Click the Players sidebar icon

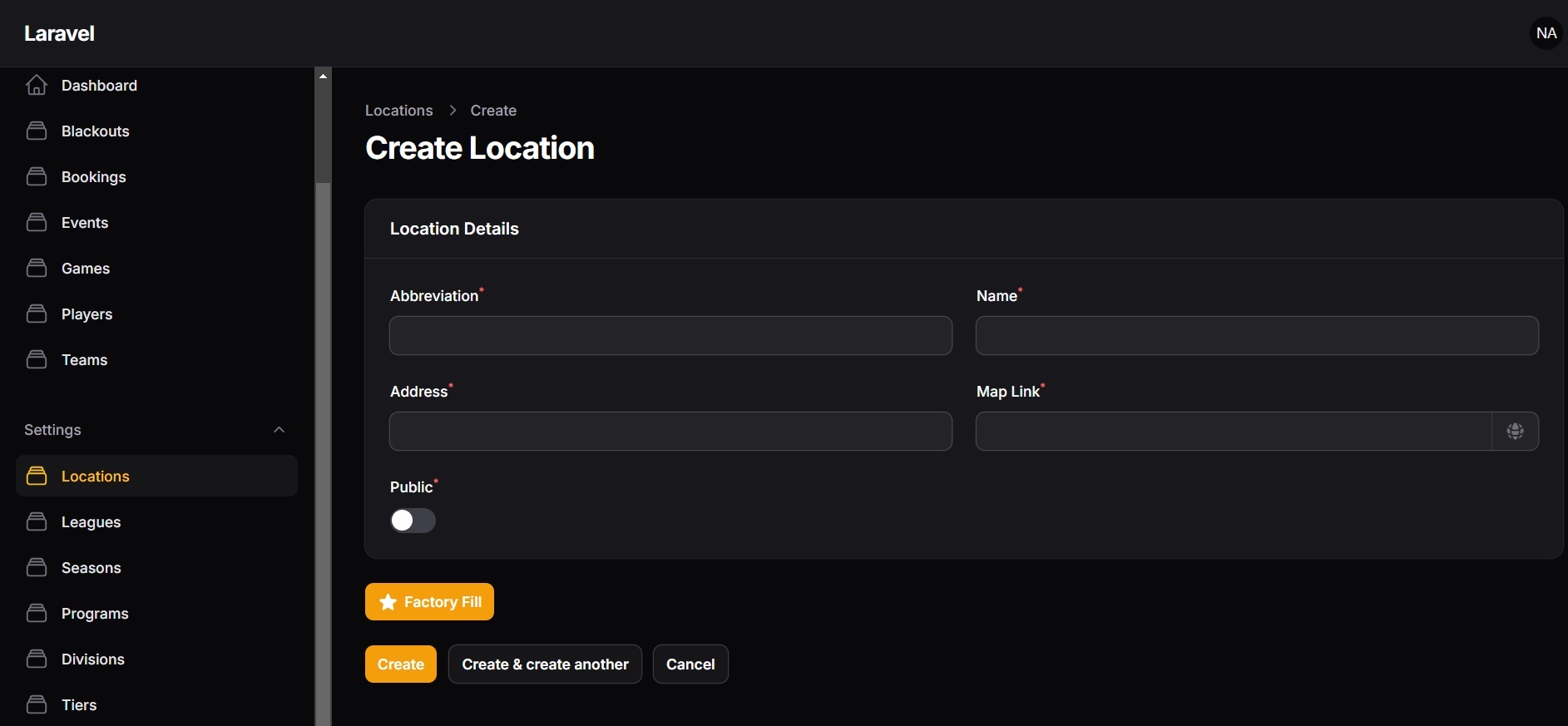pyautogui.click(x=37, y=314)
